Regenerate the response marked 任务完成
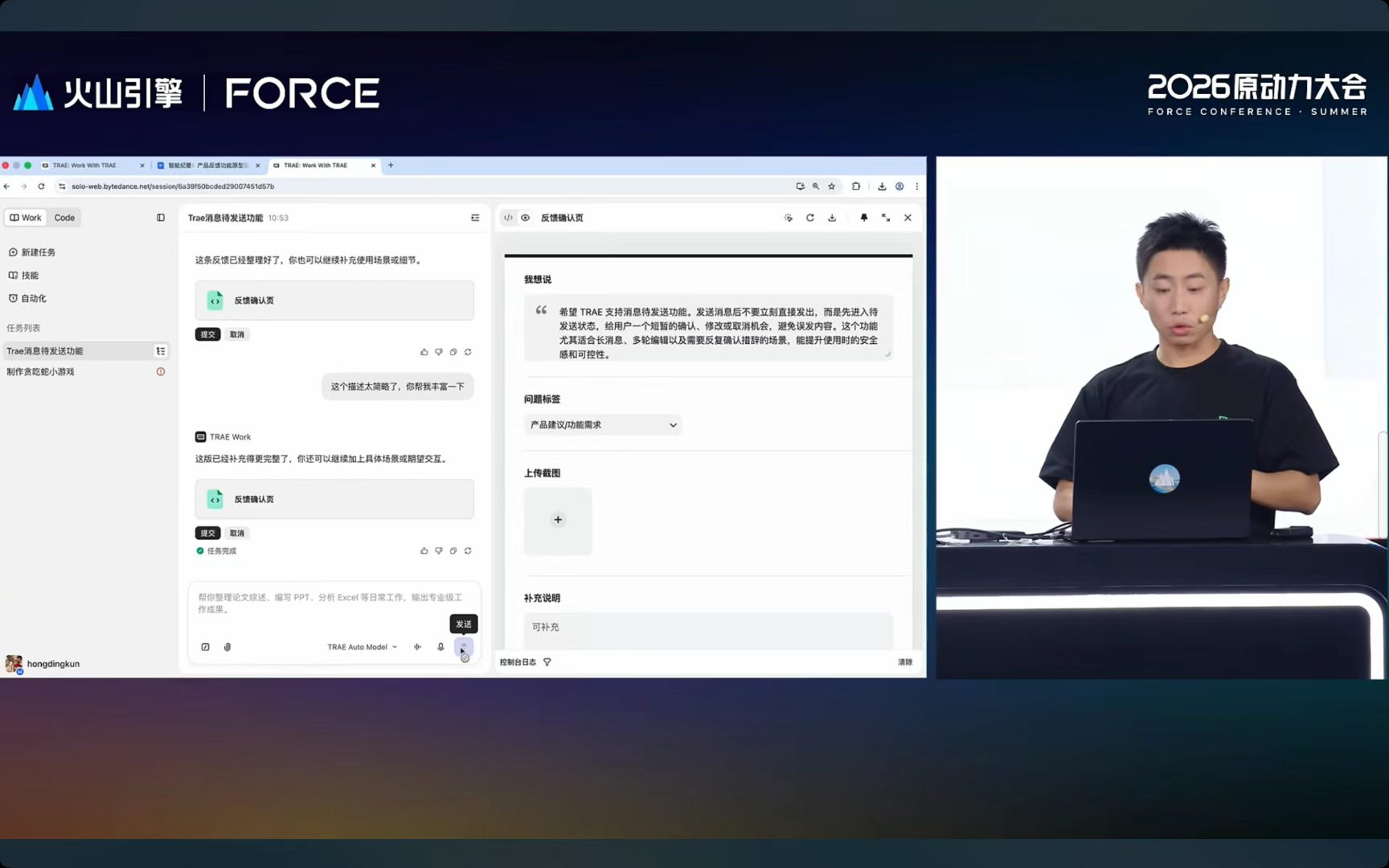 click(468, 551)
